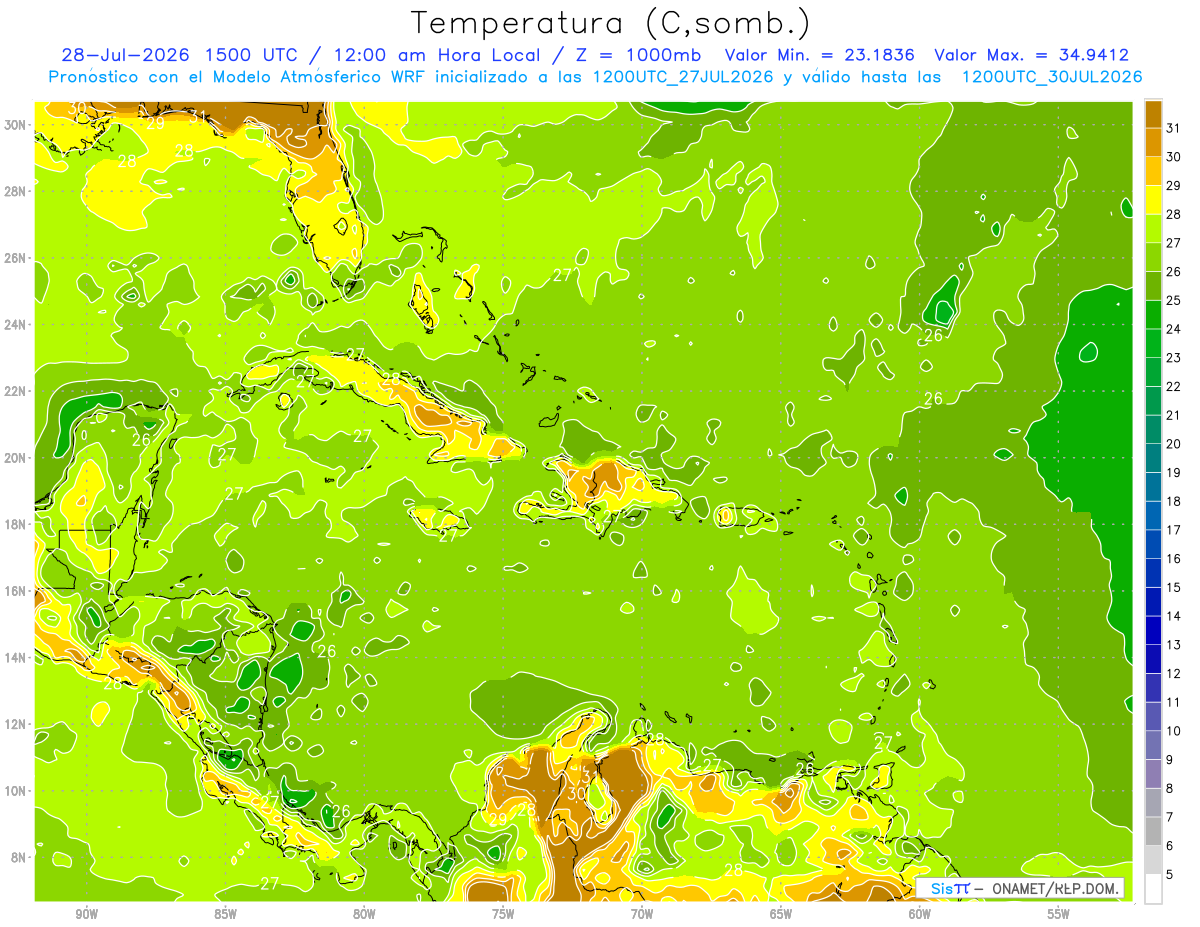Click the "12" label on the color scale

(1174, 673)
